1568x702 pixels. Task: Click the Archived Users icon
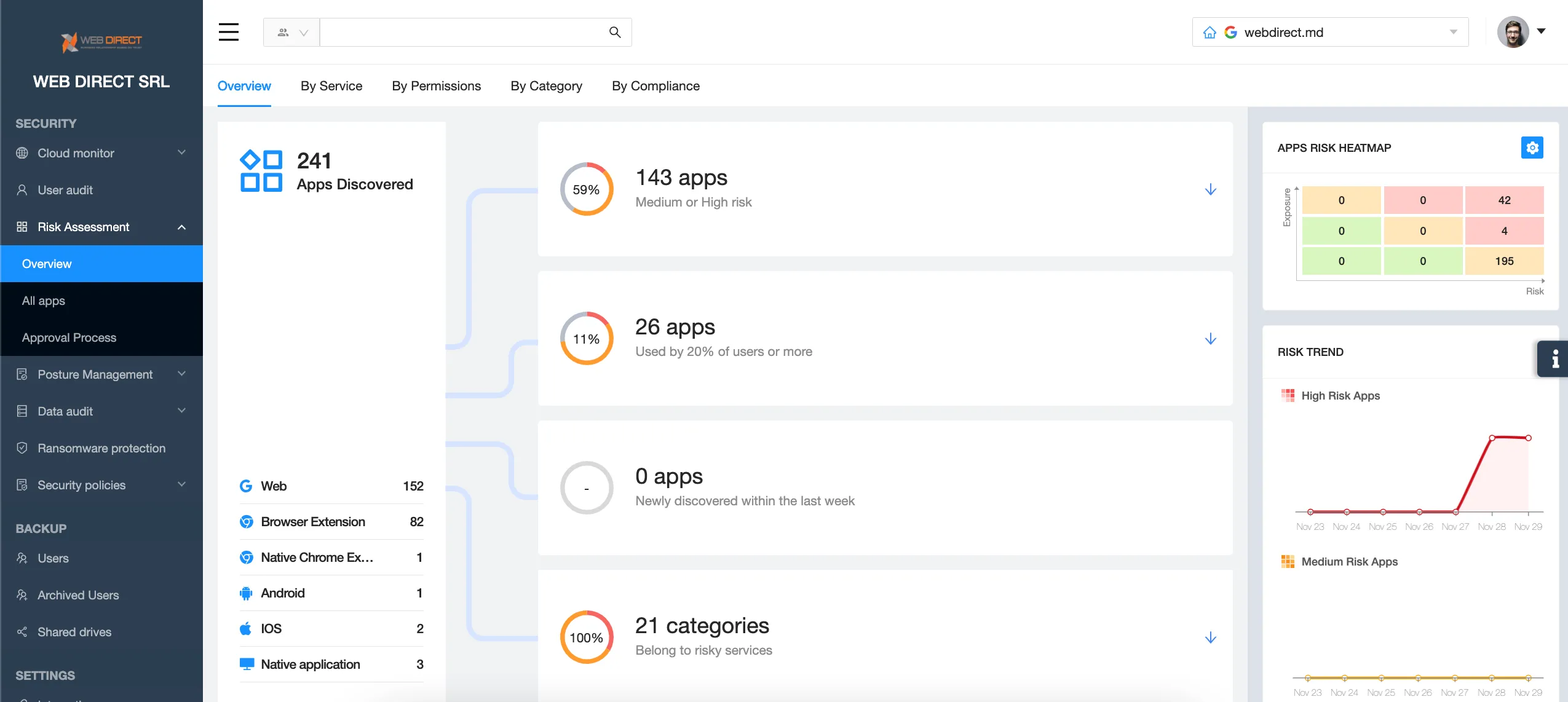[22, 594]
